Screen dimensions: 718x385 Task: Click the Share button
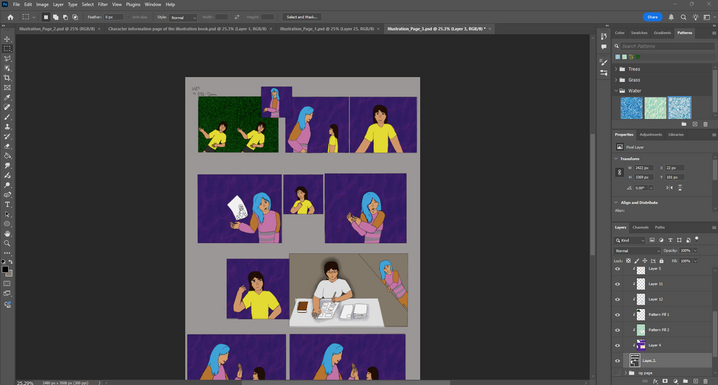pyautogui.click(x=652, y=17)
